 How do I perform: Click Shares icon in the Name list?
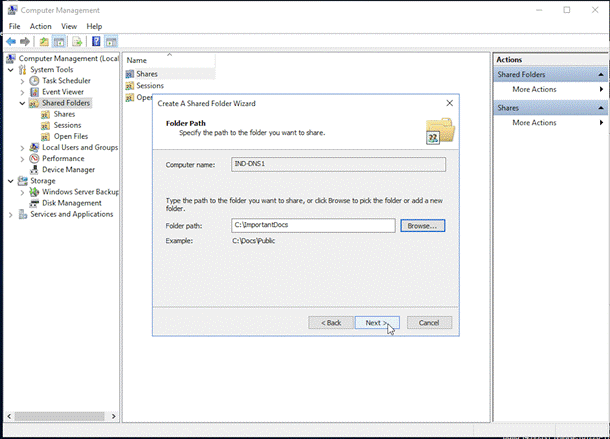point(130,74)
